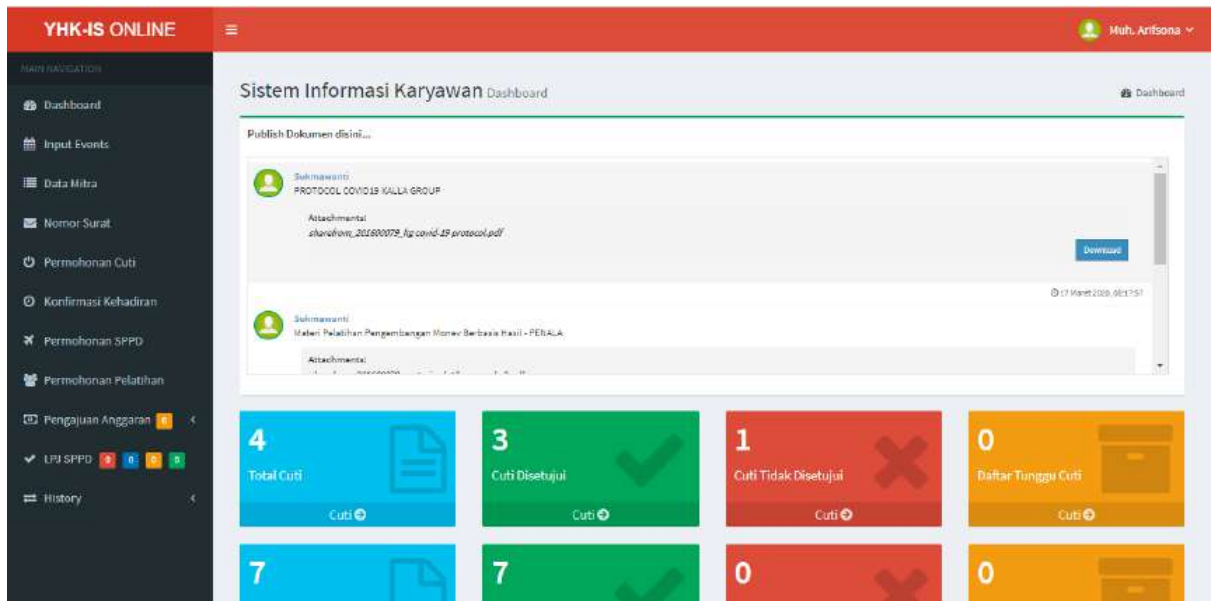Open Cuti link under Cuti Disetujui
1218x609 pixels.
pyautogui.click(x=589, y=514)
